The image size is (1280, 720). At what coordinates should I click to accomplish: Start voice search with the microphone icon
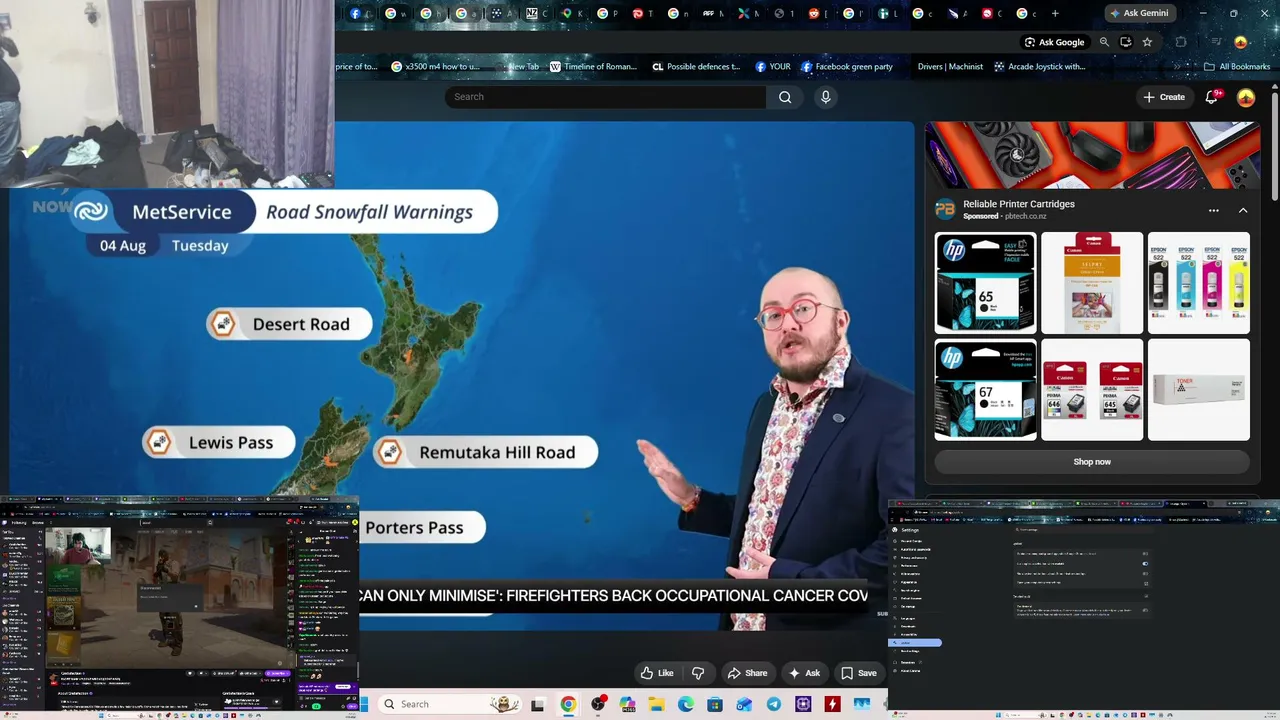(x=825, y=97)
